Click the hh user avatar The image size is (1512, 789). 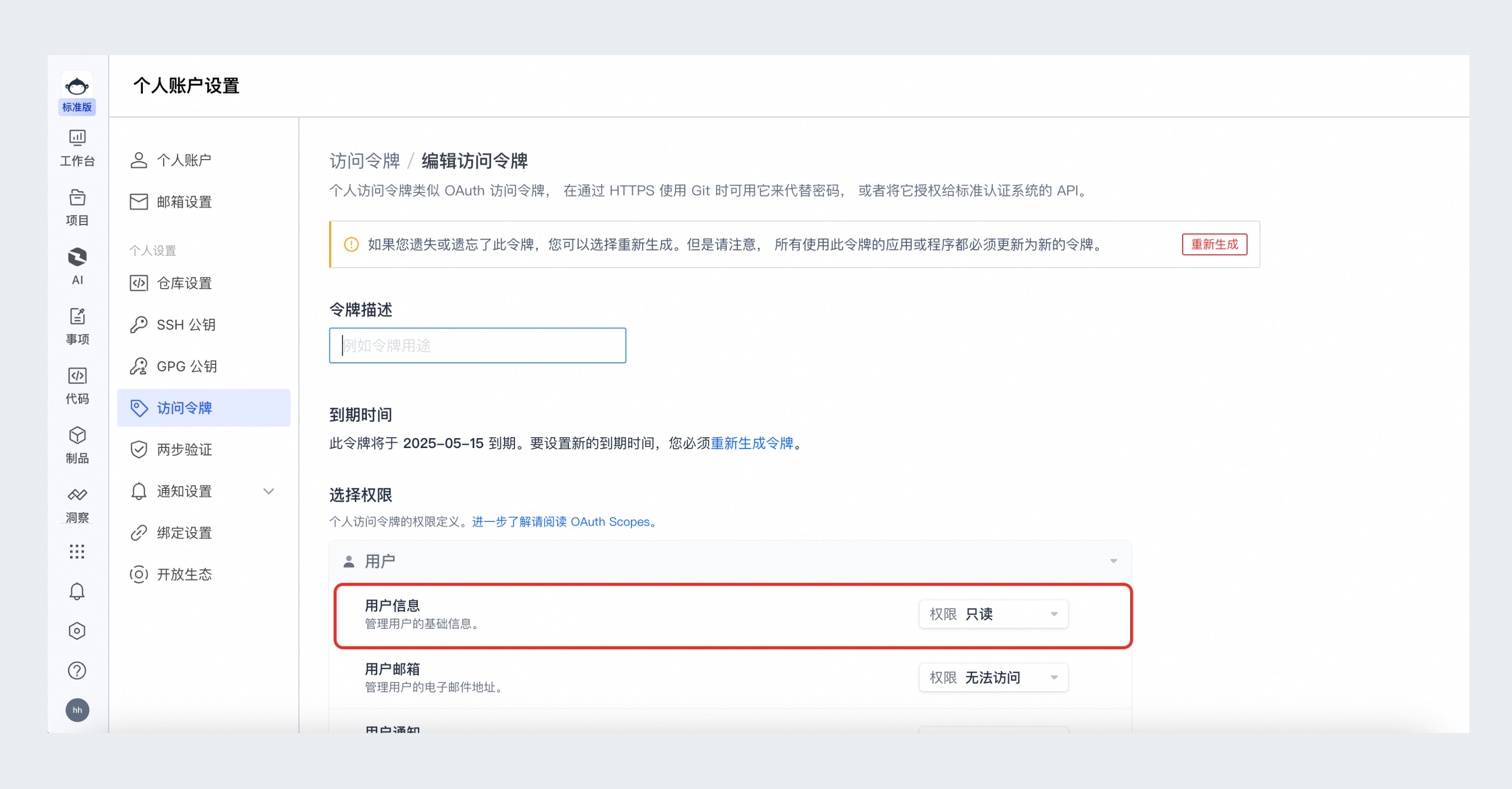point(77,711)
